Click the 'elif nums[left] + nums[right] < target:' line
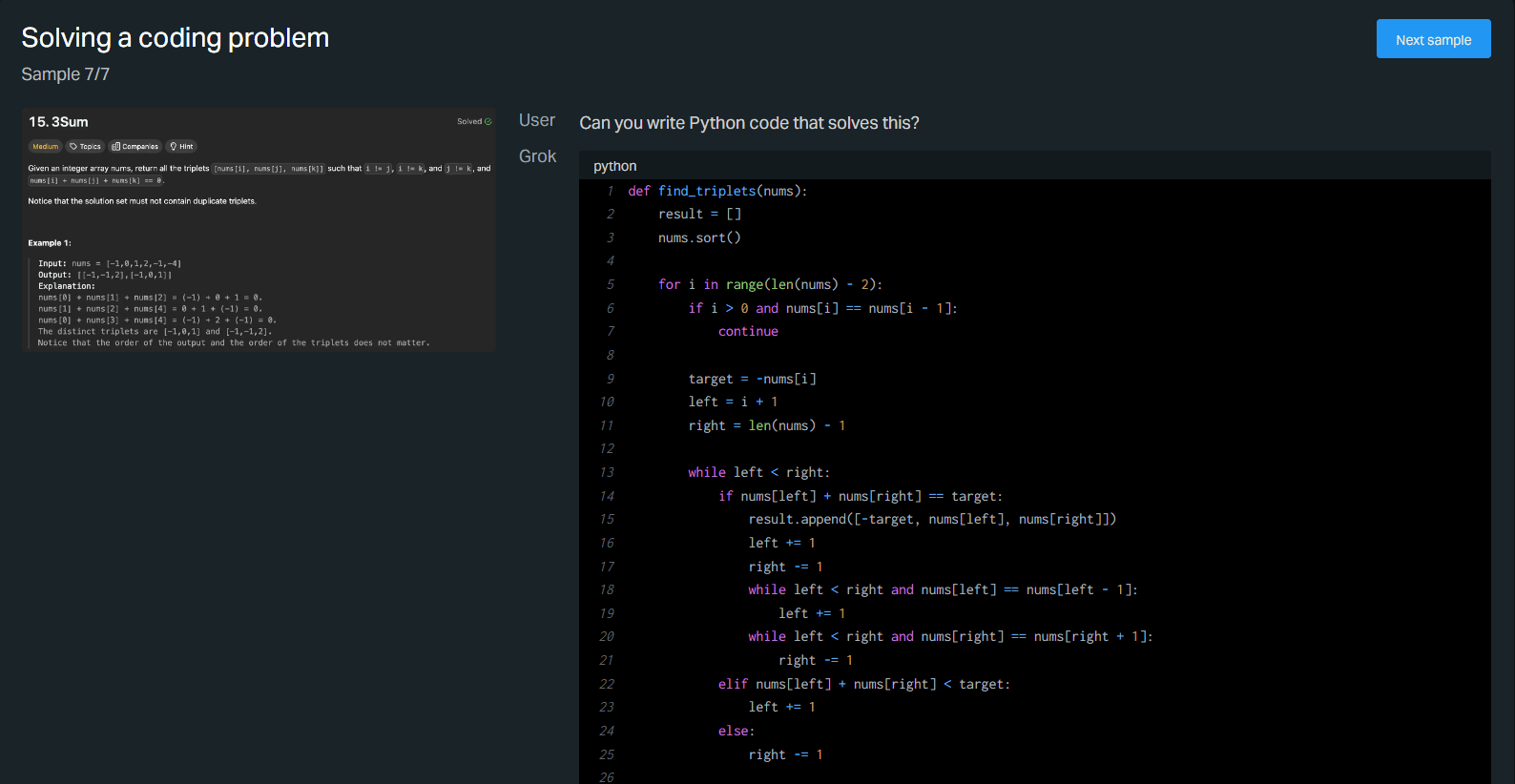 [x=864, y=684]
